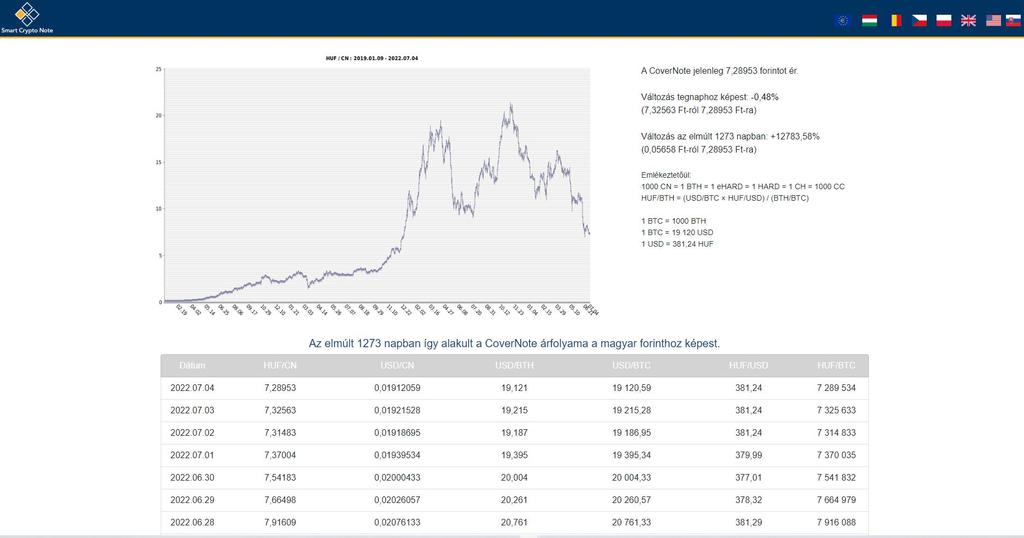The height and width of the screenshot is (538, 1024).
Task: Choose the Slovak flag
Action: pos(1014,20)
